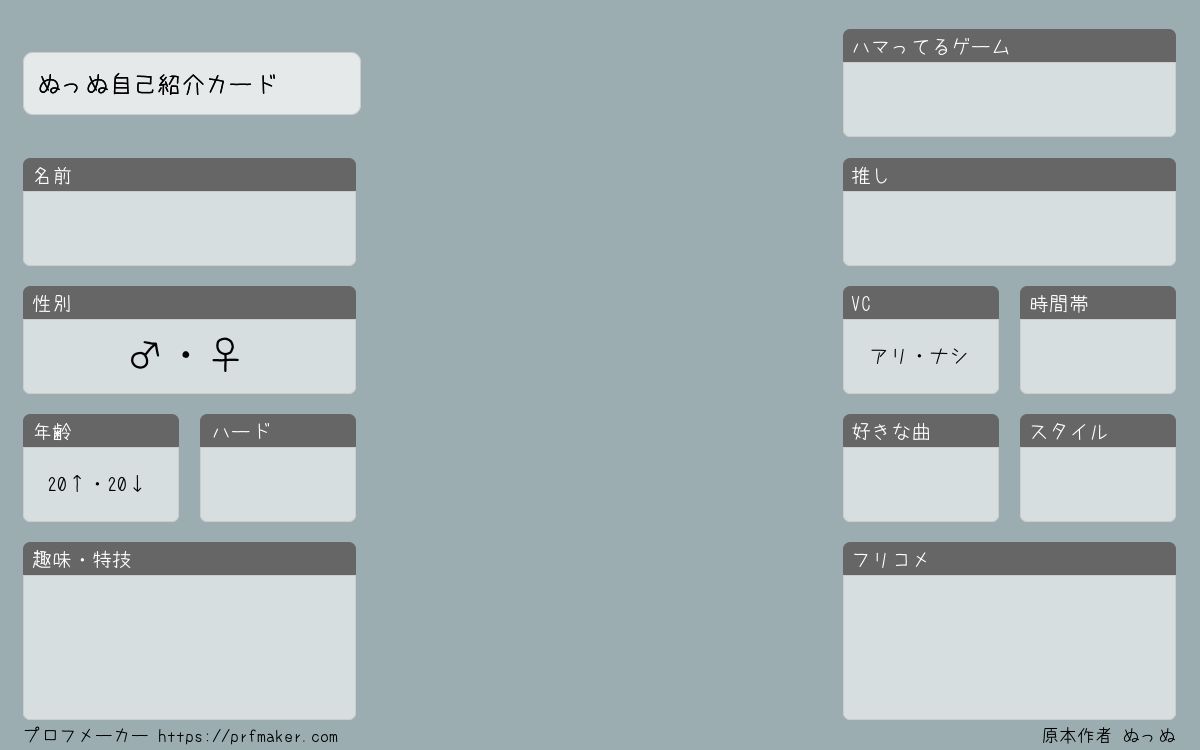Click the 好きな曲 input box
Screen dimensions: 1200x750
coord(921,484)
